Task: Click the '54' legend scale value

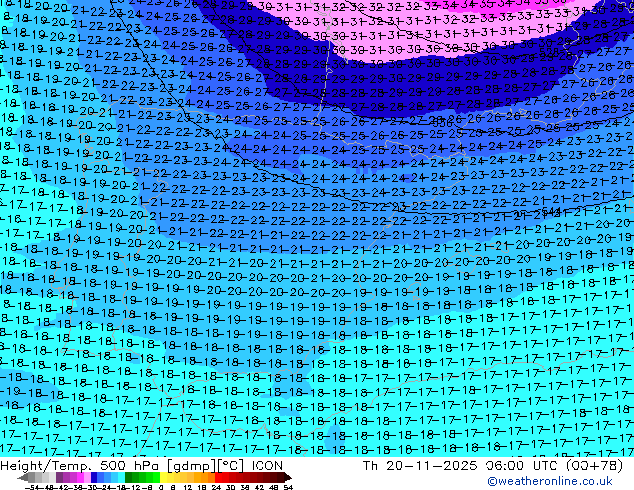Action: [x=288, y=488]
